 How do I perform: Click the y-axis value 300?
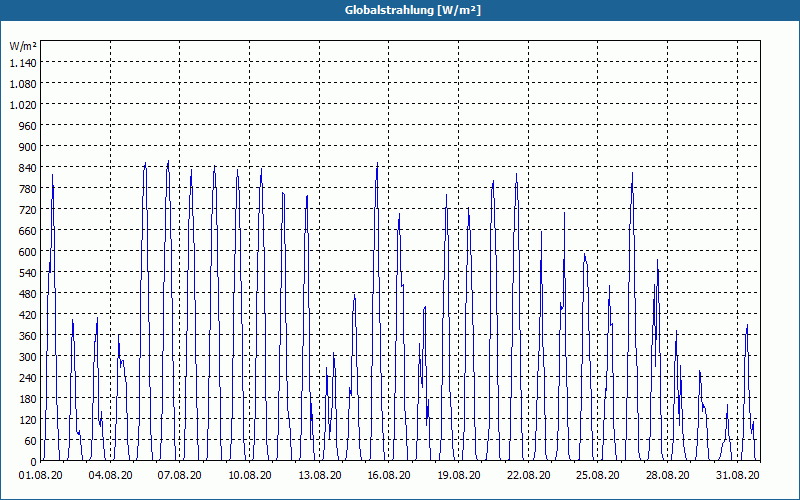[x=28, y=357]
